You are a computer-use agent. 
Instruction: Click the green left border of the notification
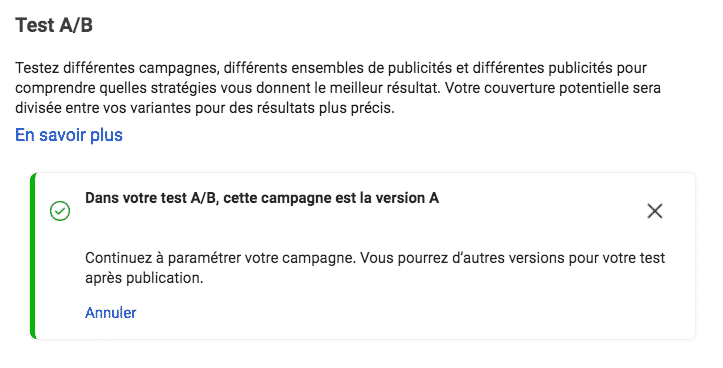click(x=33, y=256)
